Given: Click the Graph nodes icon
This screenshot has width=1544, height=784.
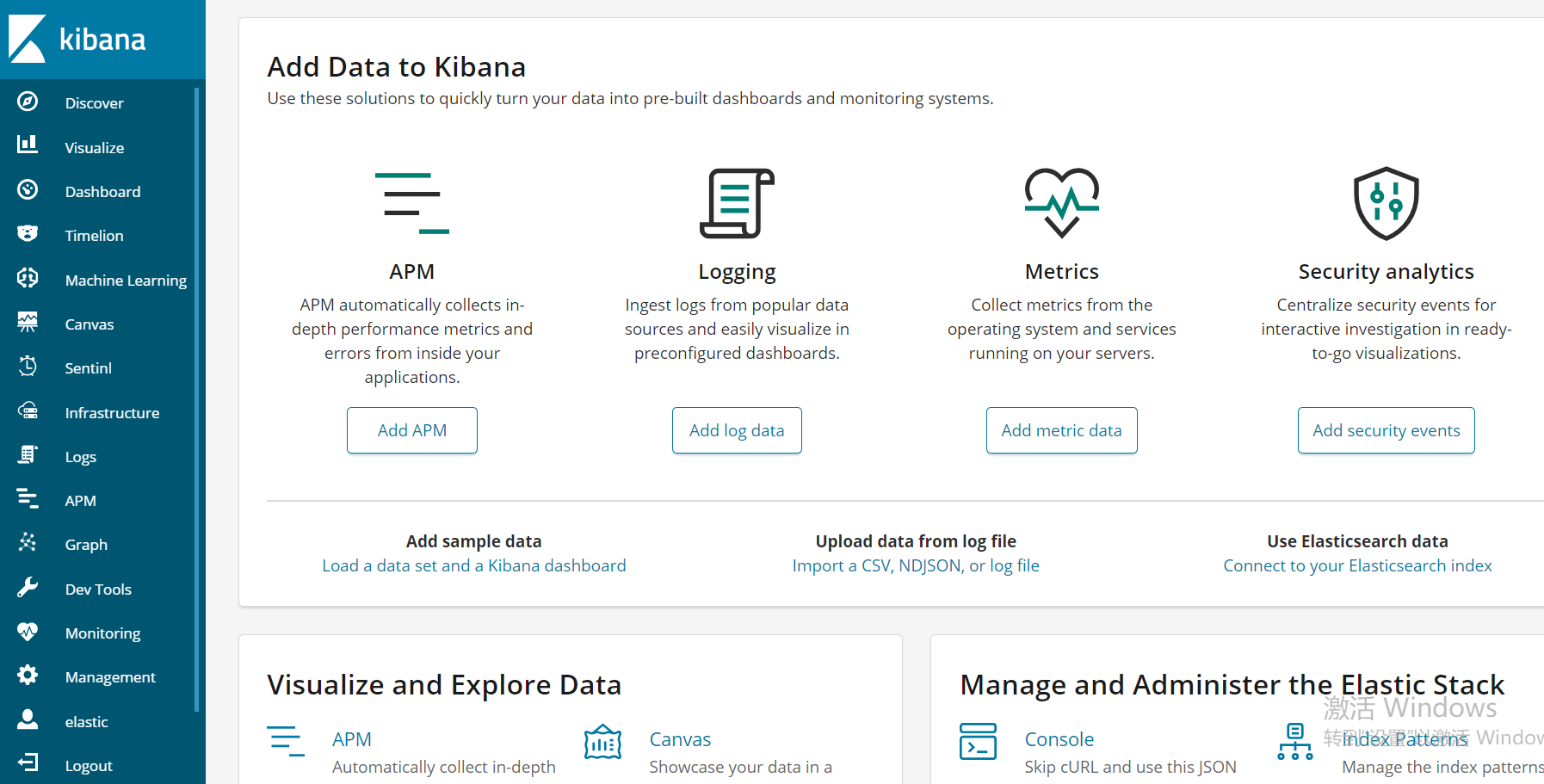Looking at the screenshot, I should tap(28, 542).
